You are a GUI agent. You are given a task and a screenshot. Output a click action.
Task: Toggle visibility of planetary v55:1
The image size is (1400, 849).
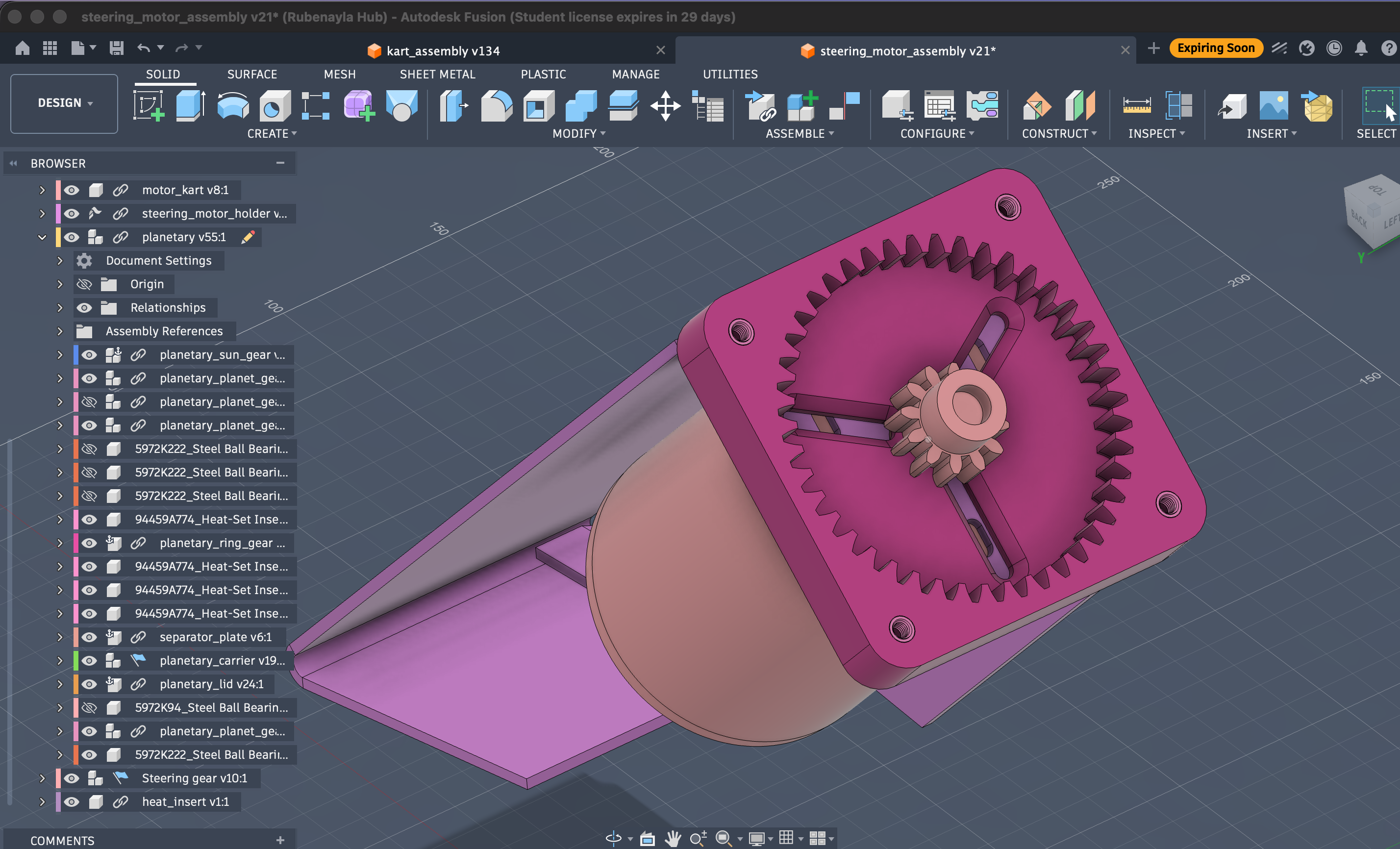72,237
